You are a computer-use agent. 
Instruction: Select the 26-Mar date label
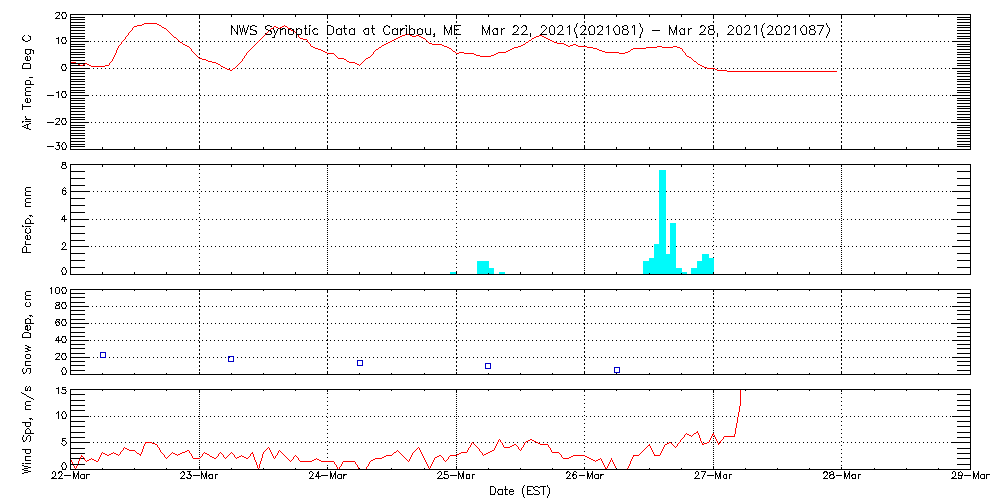point(585,478)
